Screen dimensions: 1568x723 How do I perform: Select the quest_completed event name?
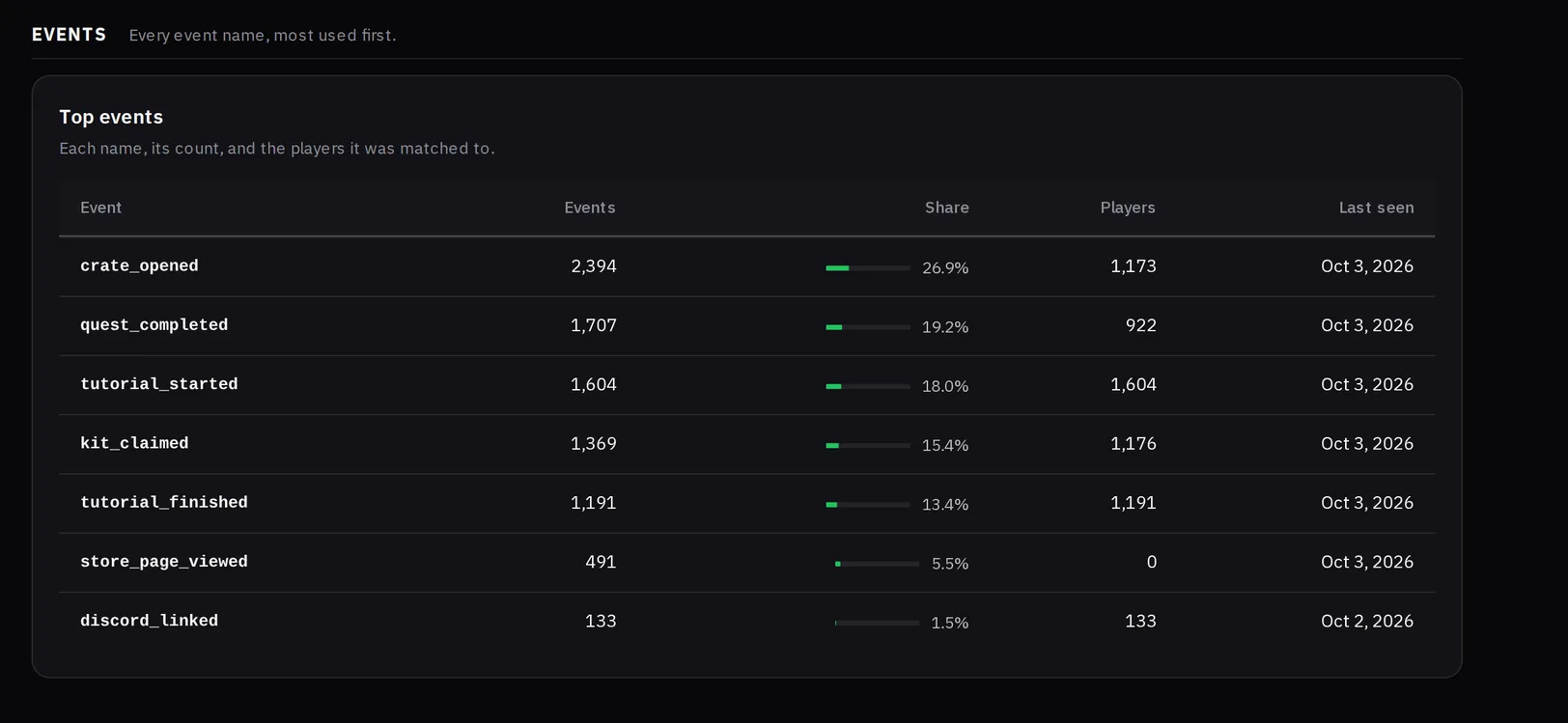click(154, 325)
